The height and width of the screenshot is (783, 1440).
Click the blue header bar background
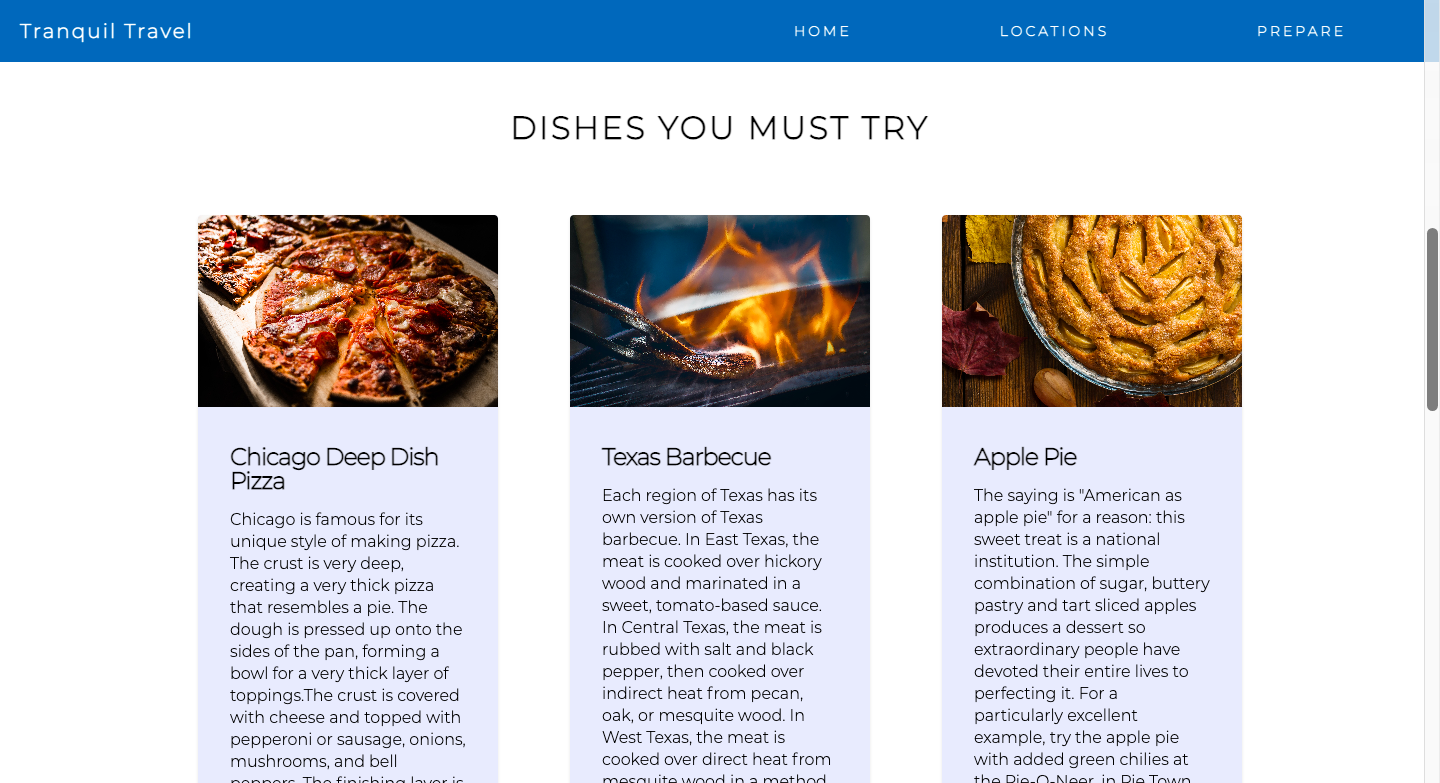tap(480, 31)
